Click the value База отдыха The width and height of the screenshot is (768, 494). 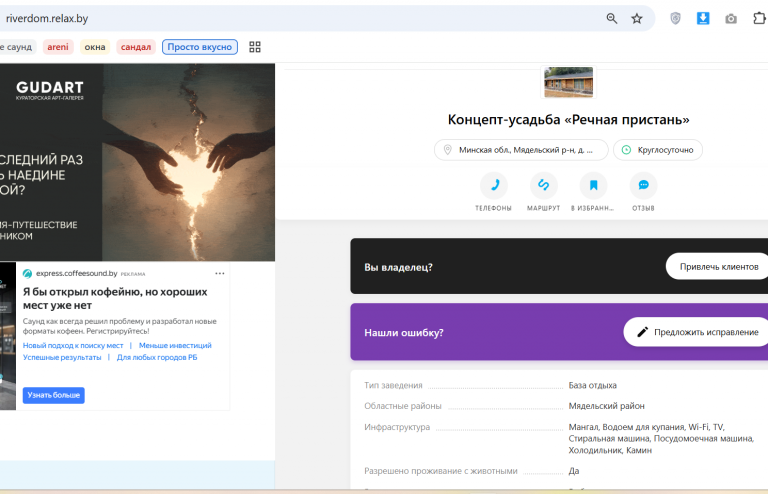point(592,385)
